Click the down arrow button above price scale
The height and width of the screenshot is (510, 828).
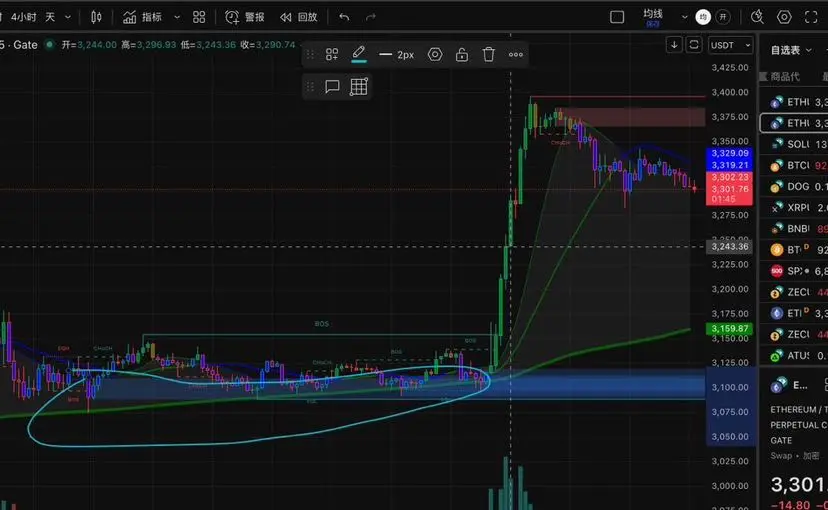pos(674,45)
